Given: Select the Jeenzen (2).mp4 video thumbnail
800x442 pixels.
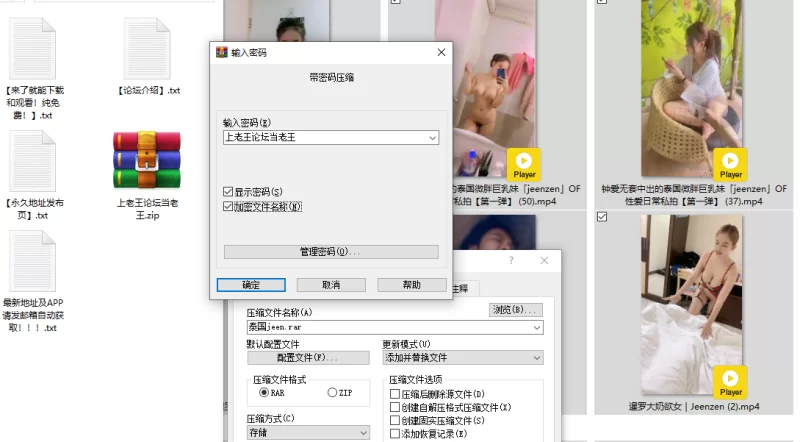Looking at the screenshot, I should pos(691,305).
